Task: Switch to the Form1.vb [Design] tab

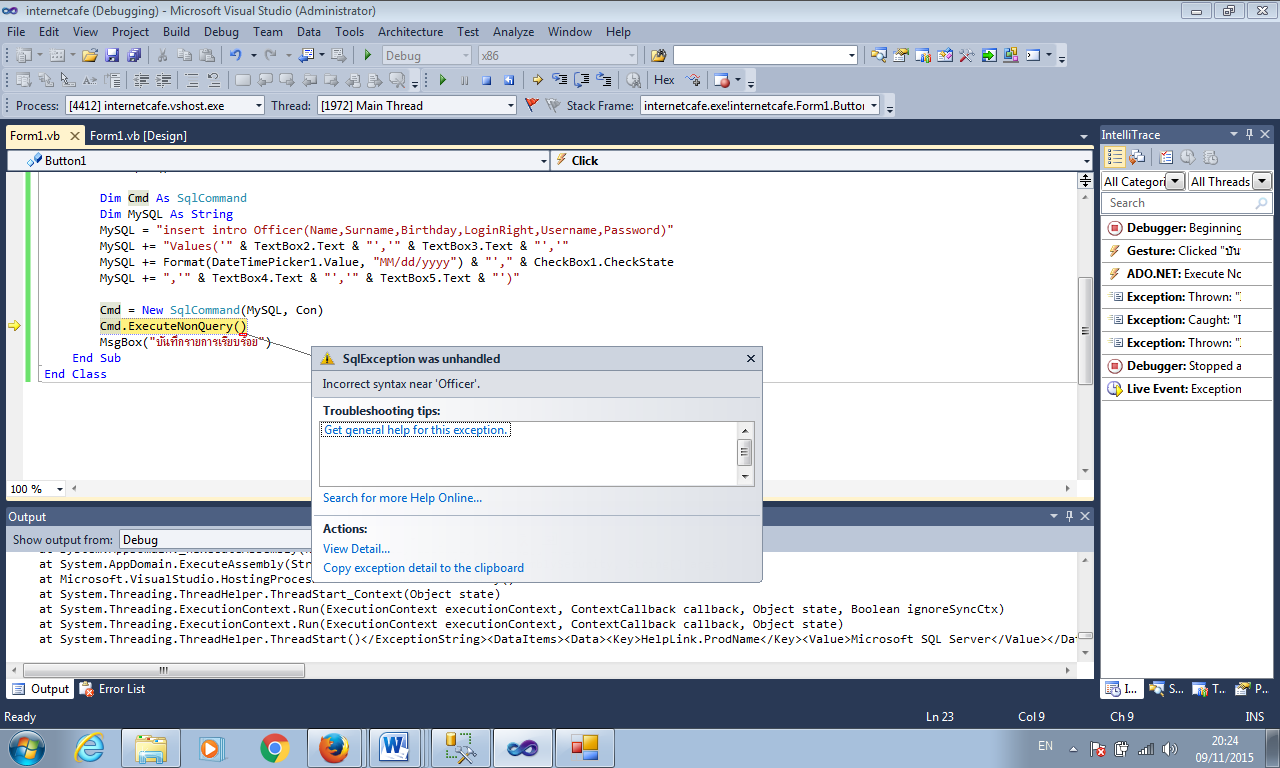Action: pos(138,136)
